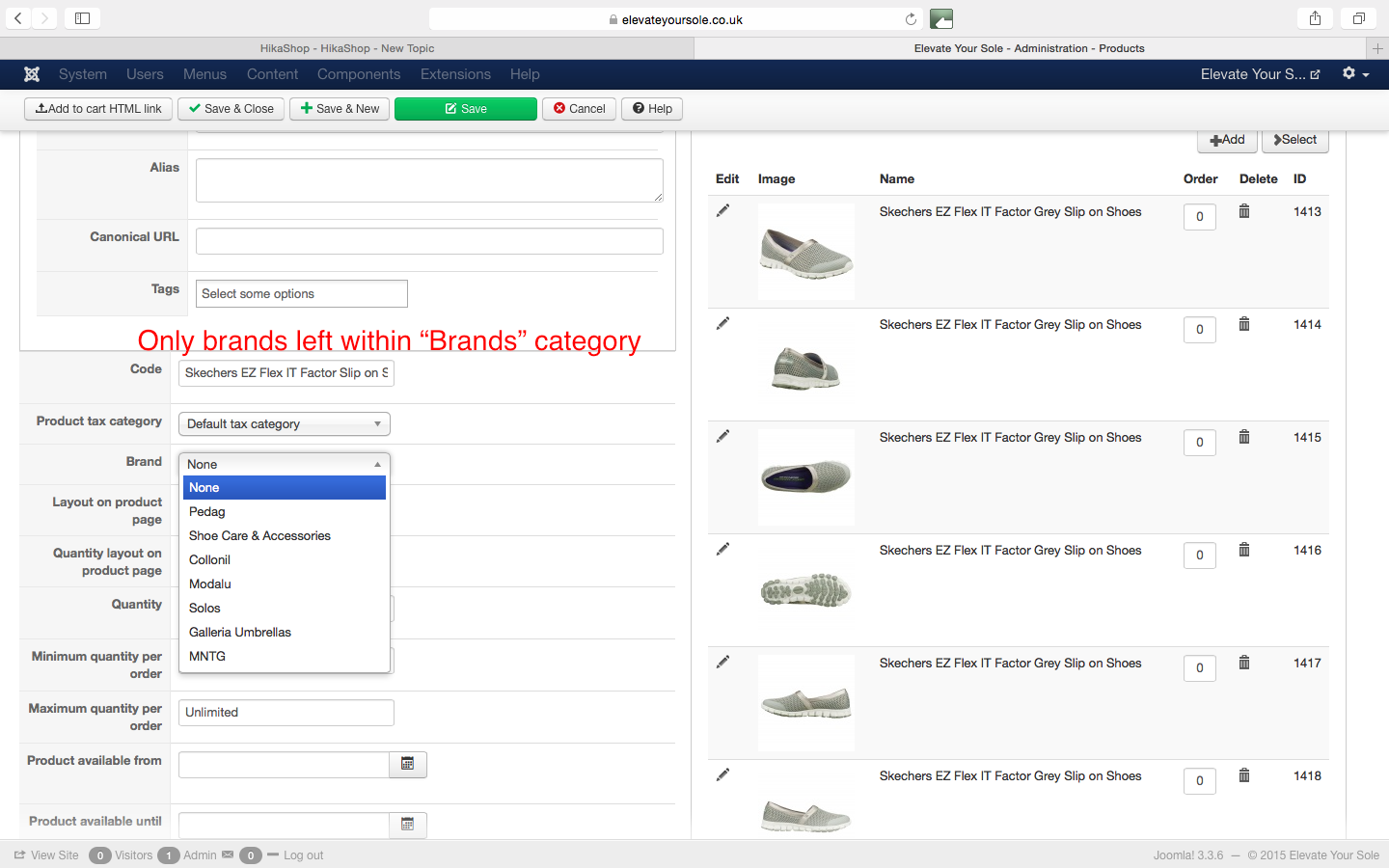Choose Galleria Umbrellas in the Brand list

point(285,633)
